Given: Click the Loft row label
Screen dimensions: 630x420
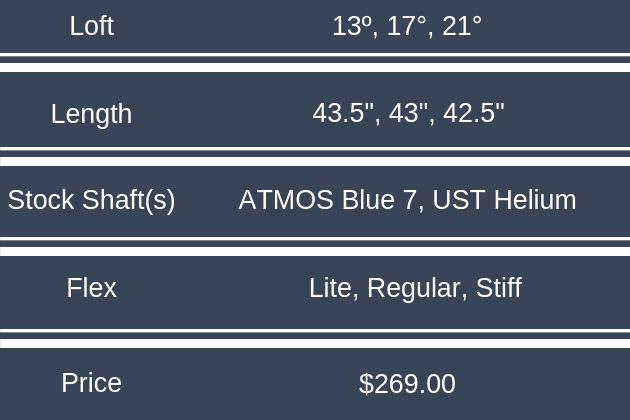Looking at the screenshot, I should pyautogui.click(x=91, y=26).
